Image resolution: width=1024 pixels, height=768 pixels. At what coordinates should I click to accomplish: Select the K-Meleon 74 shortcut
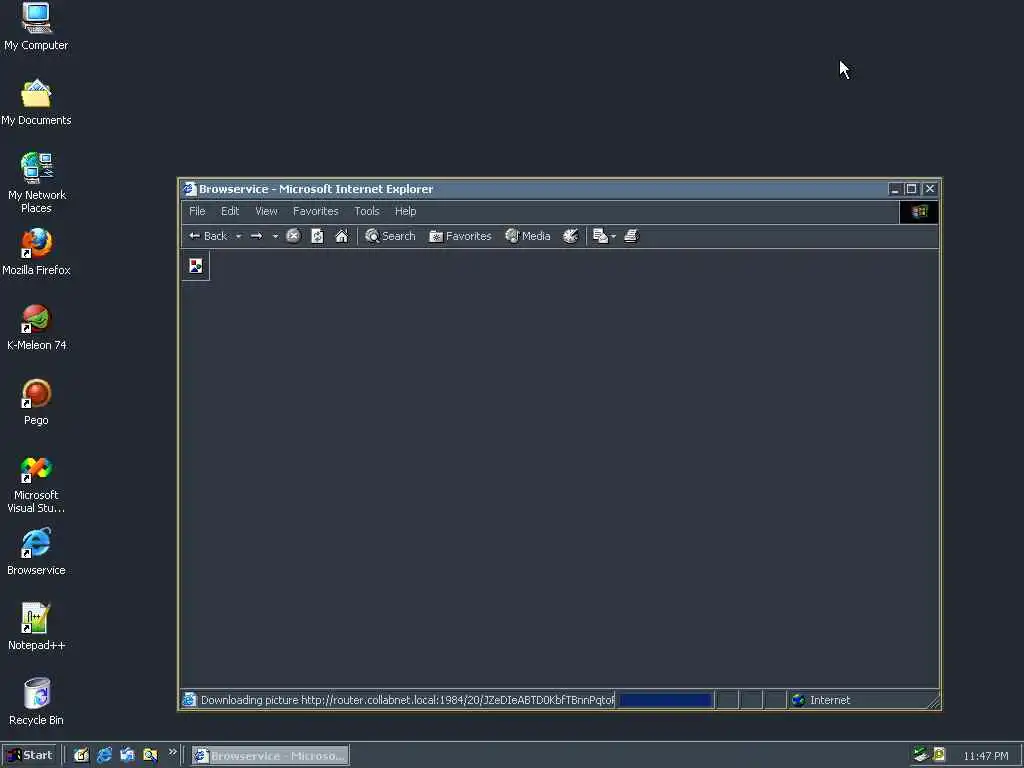[x=36, y=327]
